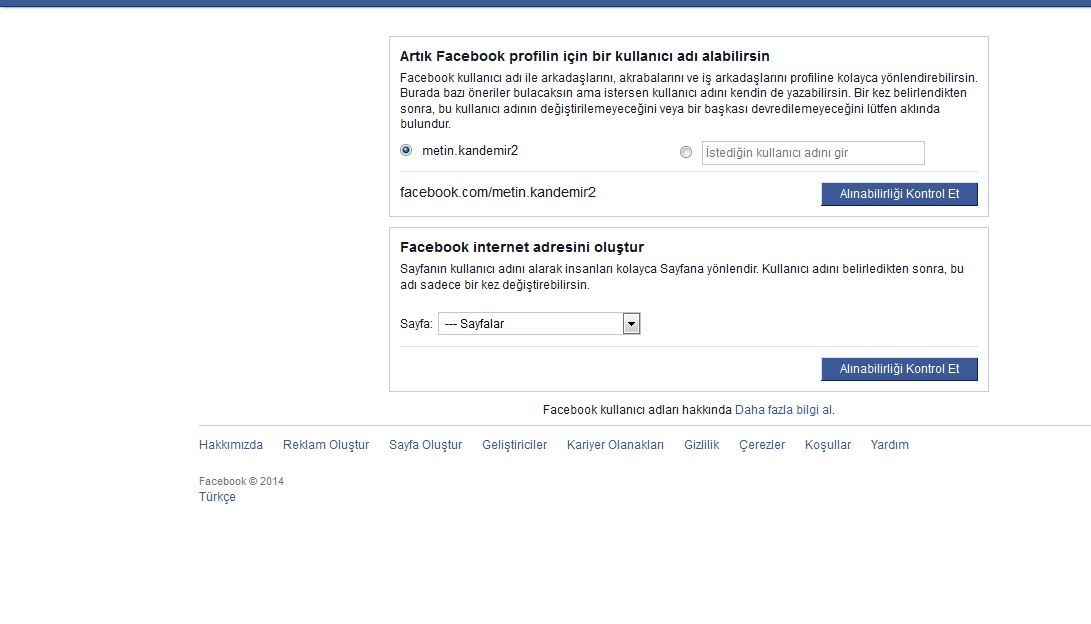Screen dimensions: 1091x624
Task: Select the metin.kandemir2 username radio button
Action: 406,150
